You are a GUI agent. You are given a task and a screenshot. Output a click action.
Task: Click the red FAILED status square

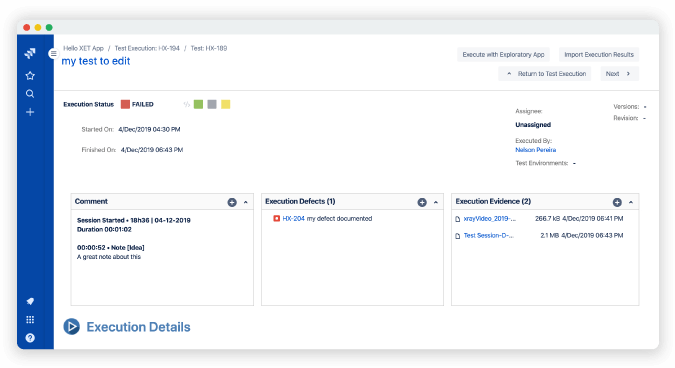click(x=125, y=104)
